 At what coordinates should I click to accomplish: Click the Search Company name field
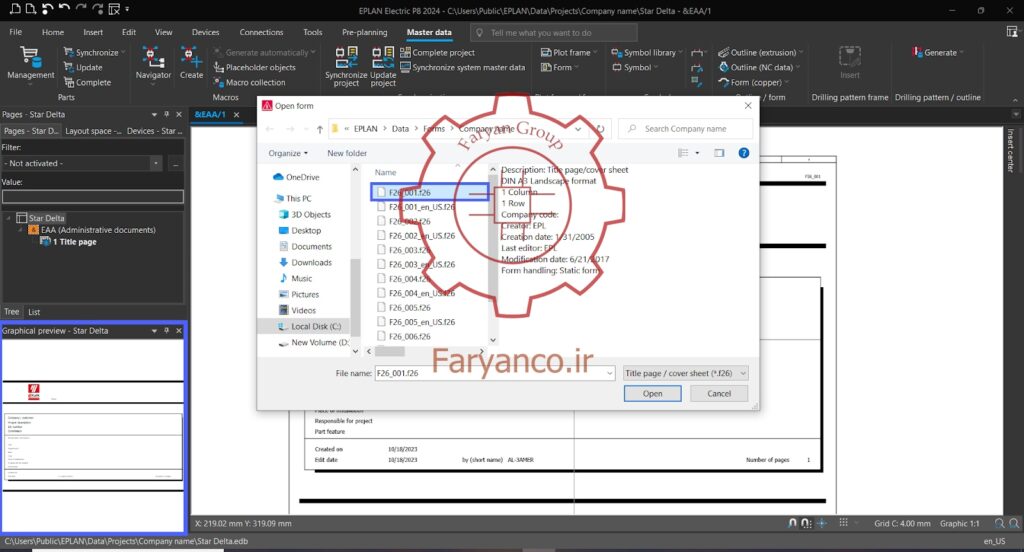685,129
